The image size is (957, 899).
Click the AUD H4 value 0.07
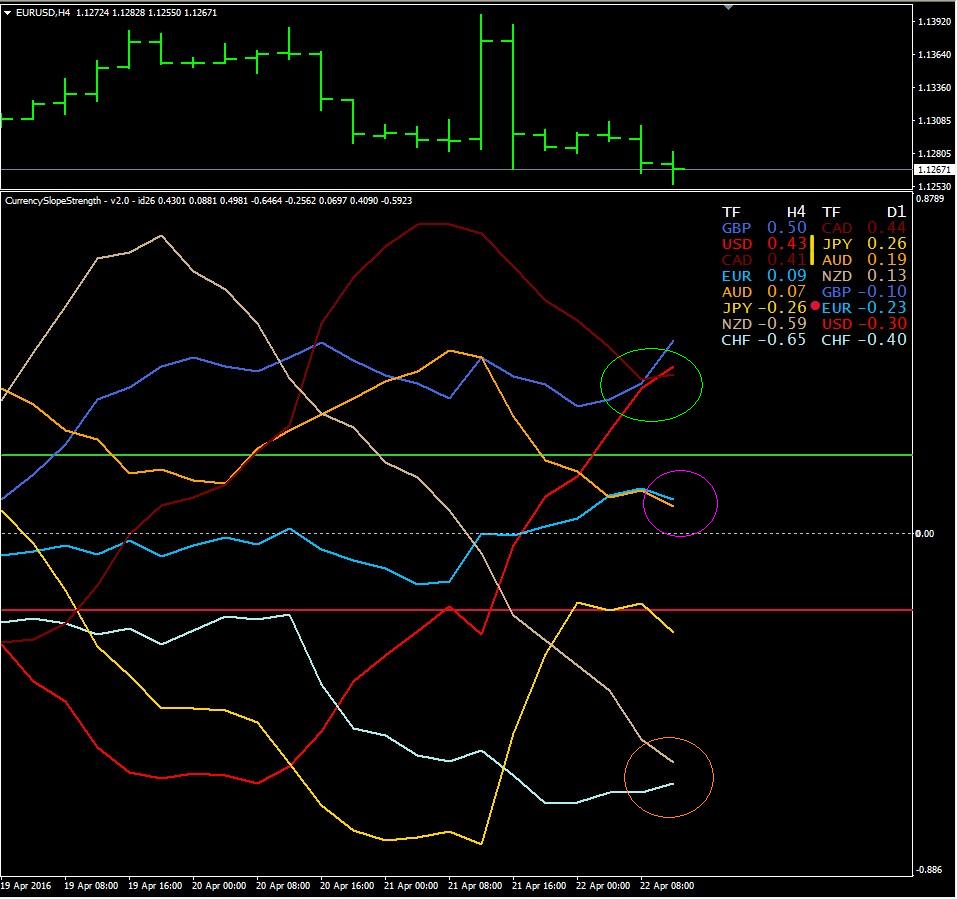[787, 291]
